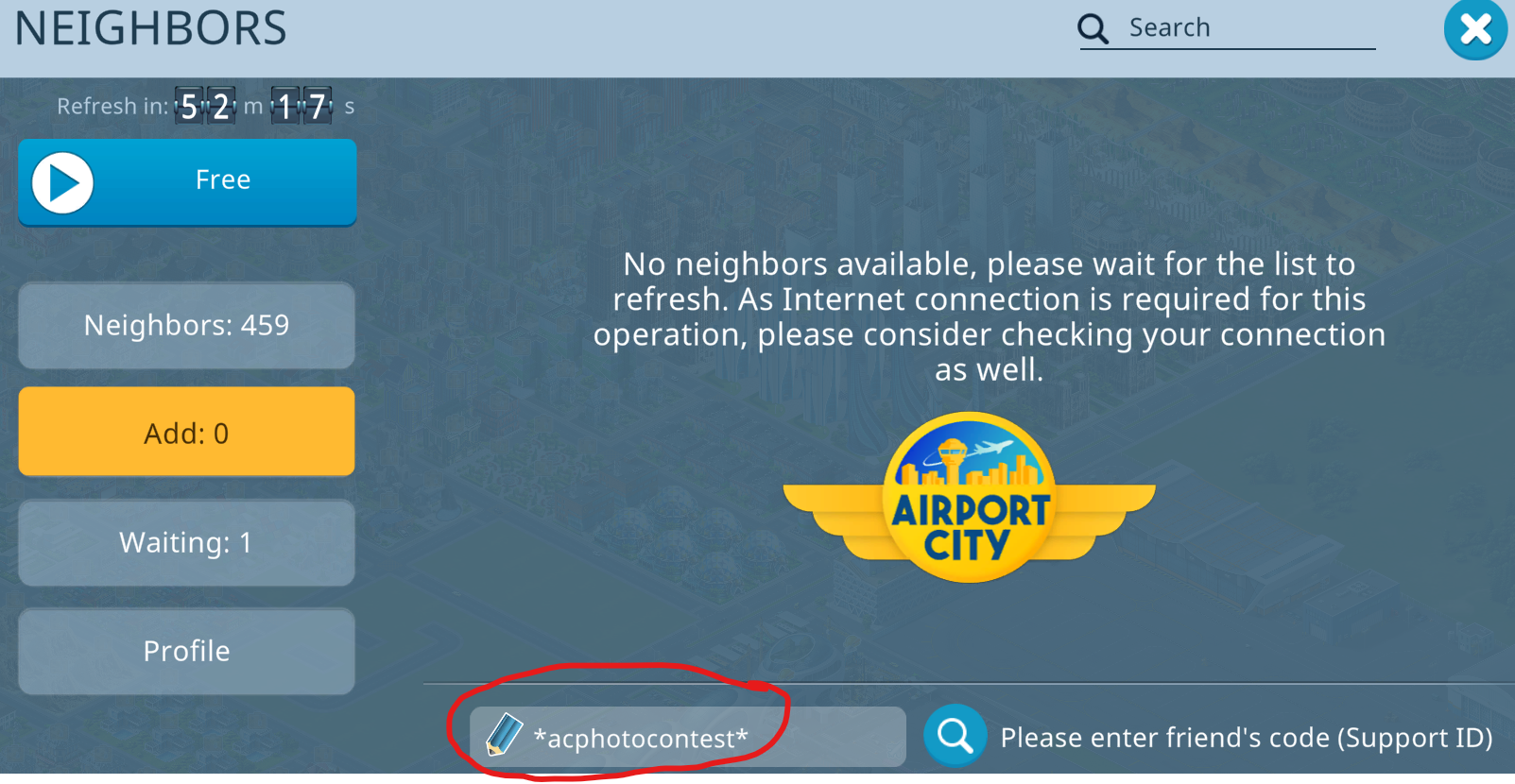Click the play icon on Free button
Viewport: 1515px width, 784px height.
coord(62,183)
